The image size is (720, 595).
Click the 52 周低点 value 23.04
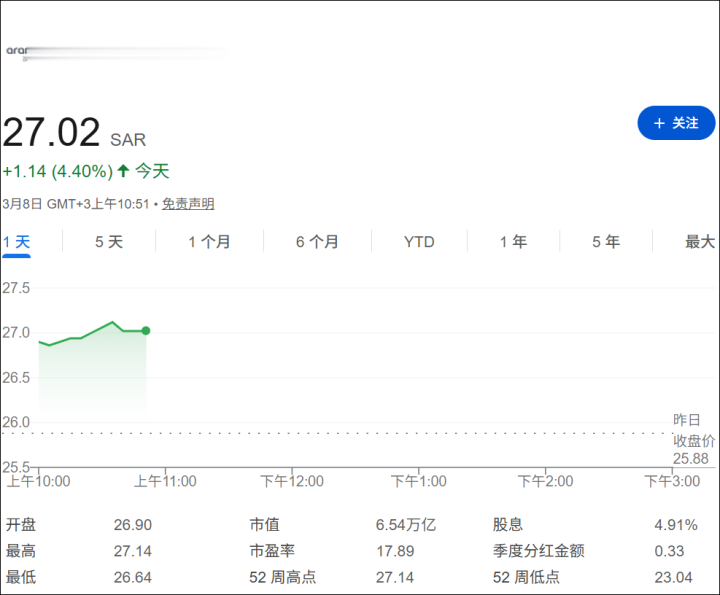click(x=674, y=577)
